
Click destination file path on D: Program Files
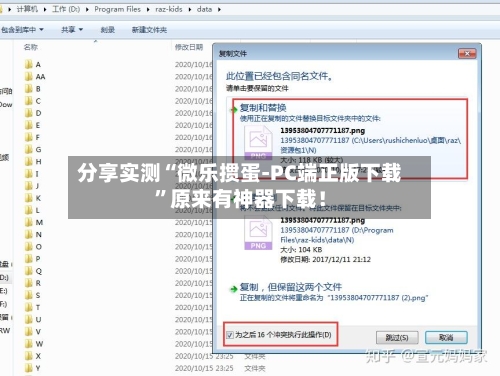click(337, 235)
